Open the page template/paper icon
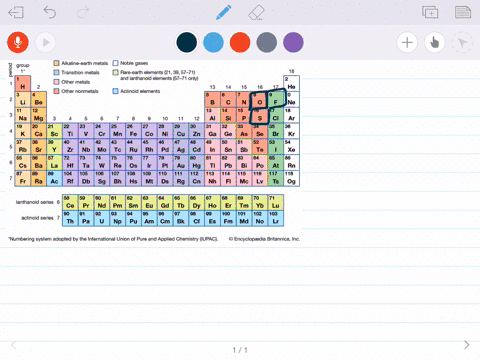 463,12
